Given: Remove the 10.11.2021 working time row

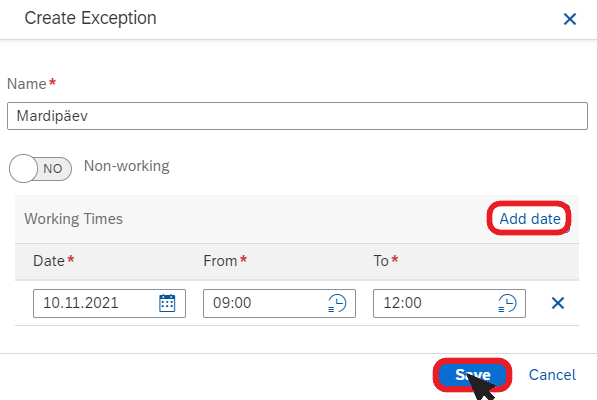Looking at the screenshot, I should 558,303.
